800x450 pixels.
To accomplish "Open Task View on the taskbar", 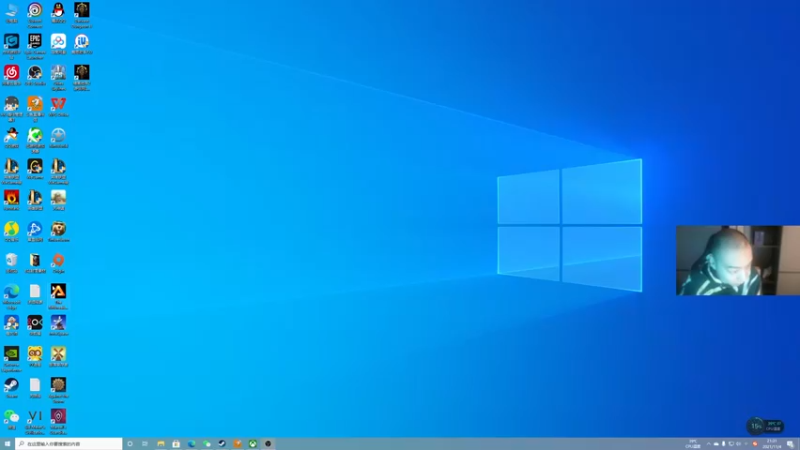I will pyautogui.click(x=145, y=444).
